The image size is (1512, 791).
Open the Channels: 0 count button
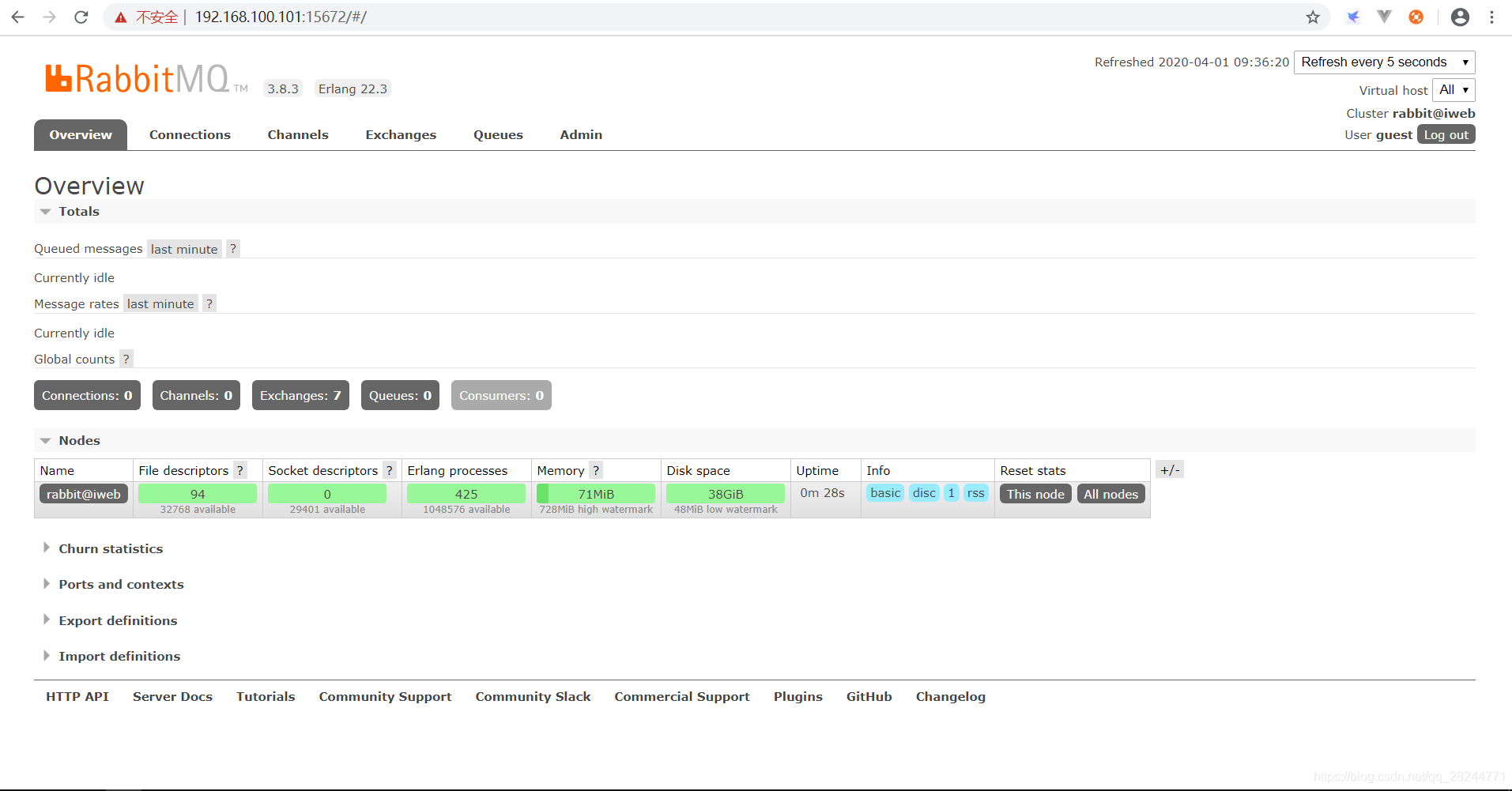196,395
